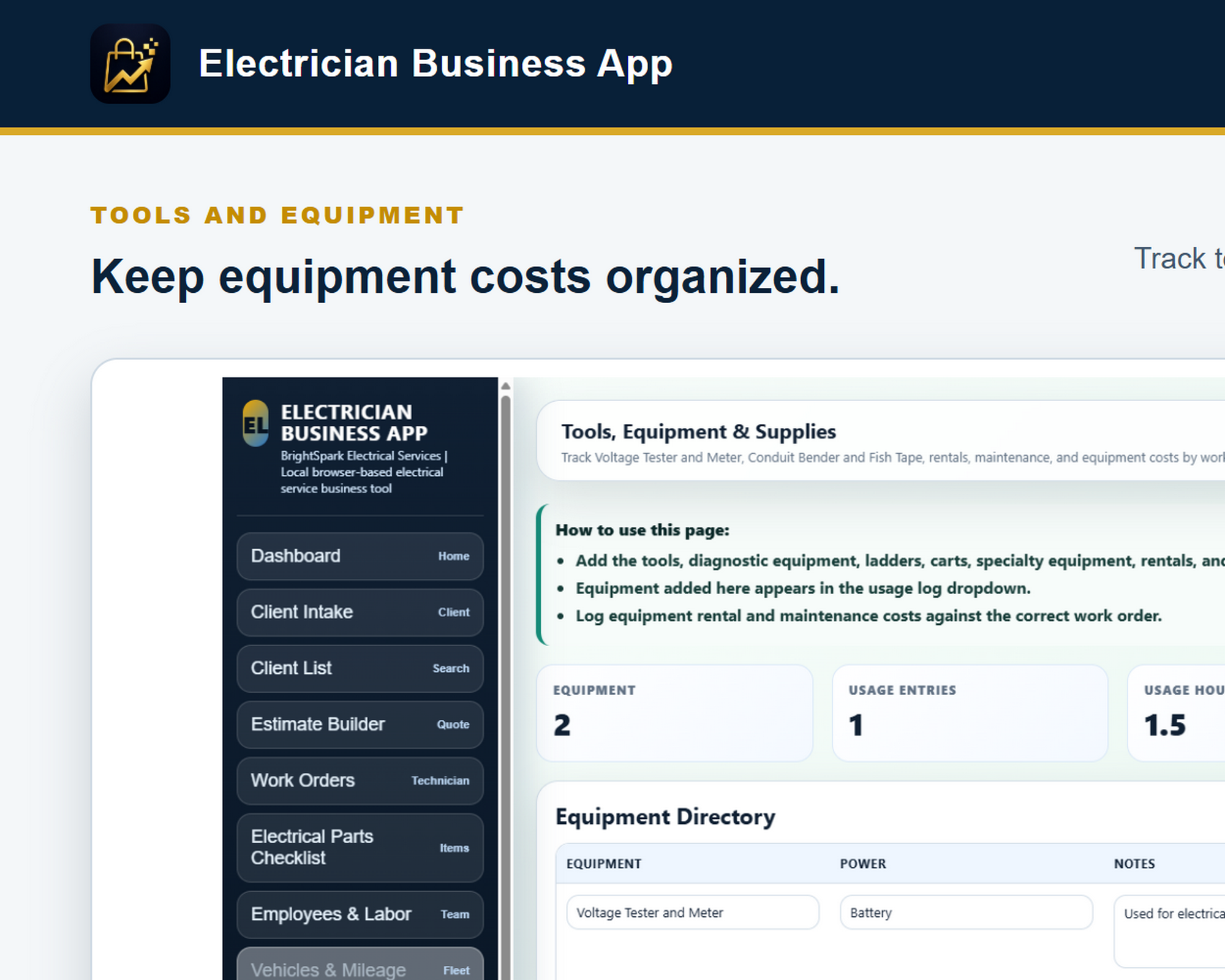Open Client Intake in sidebar
This screenshot has width=1225, height=980.
(x=360, y=612)
